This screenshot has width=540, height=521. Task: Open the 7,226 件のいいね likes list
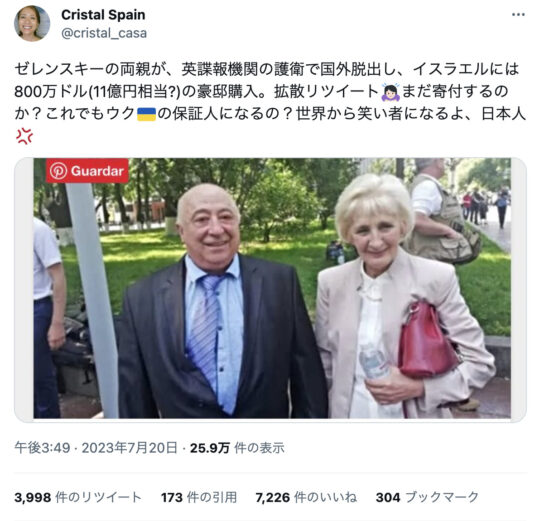tap(306, 497)
